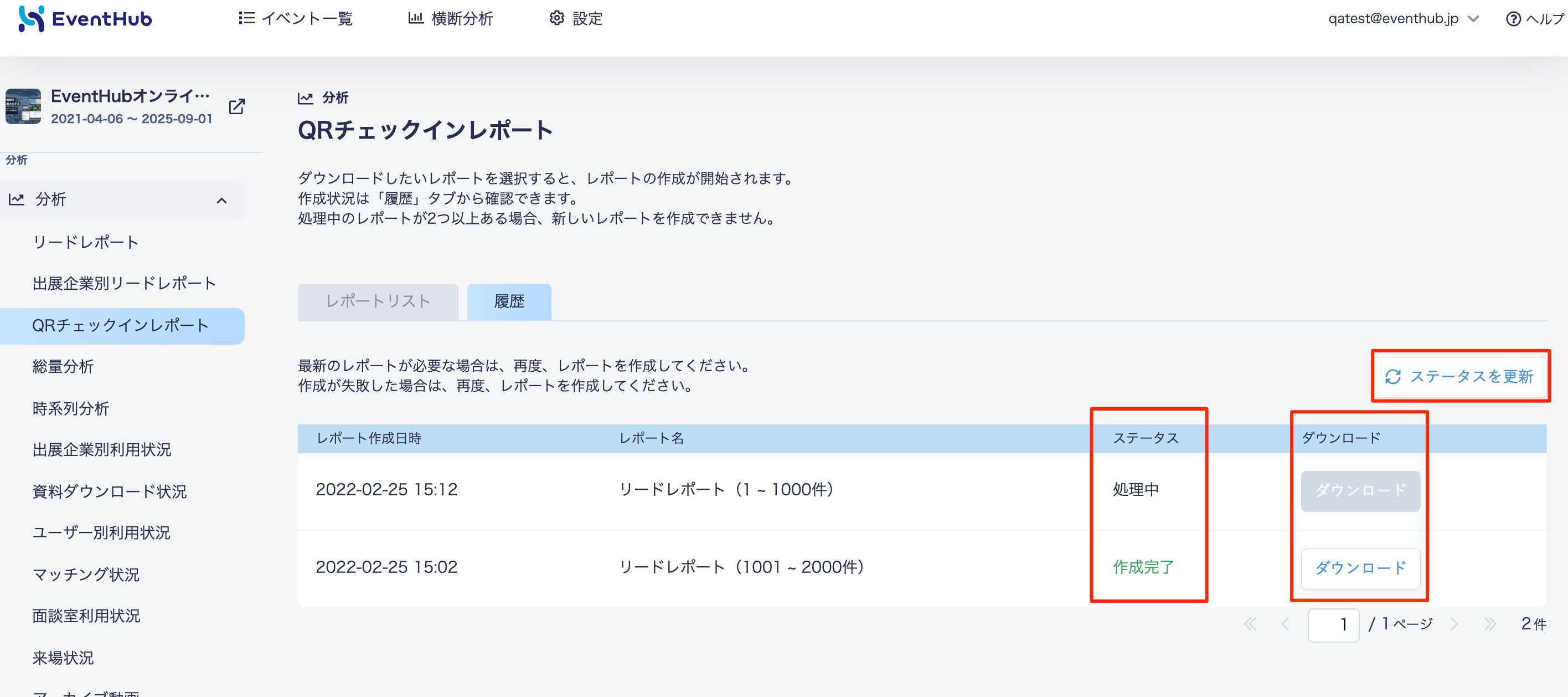This screenshot has height=697, width=1568.
Task: Download the リードレポート 1001~2000件 report
Action: click(1360, 568)
